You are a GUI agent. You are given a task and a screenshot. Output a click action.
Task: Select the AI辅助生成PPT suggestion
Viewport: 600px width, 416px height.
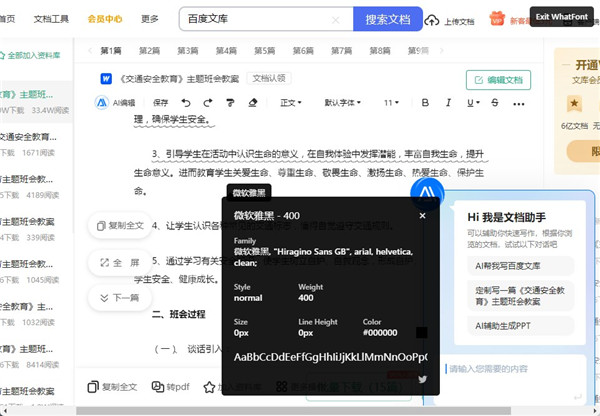[x=520, y=326]
